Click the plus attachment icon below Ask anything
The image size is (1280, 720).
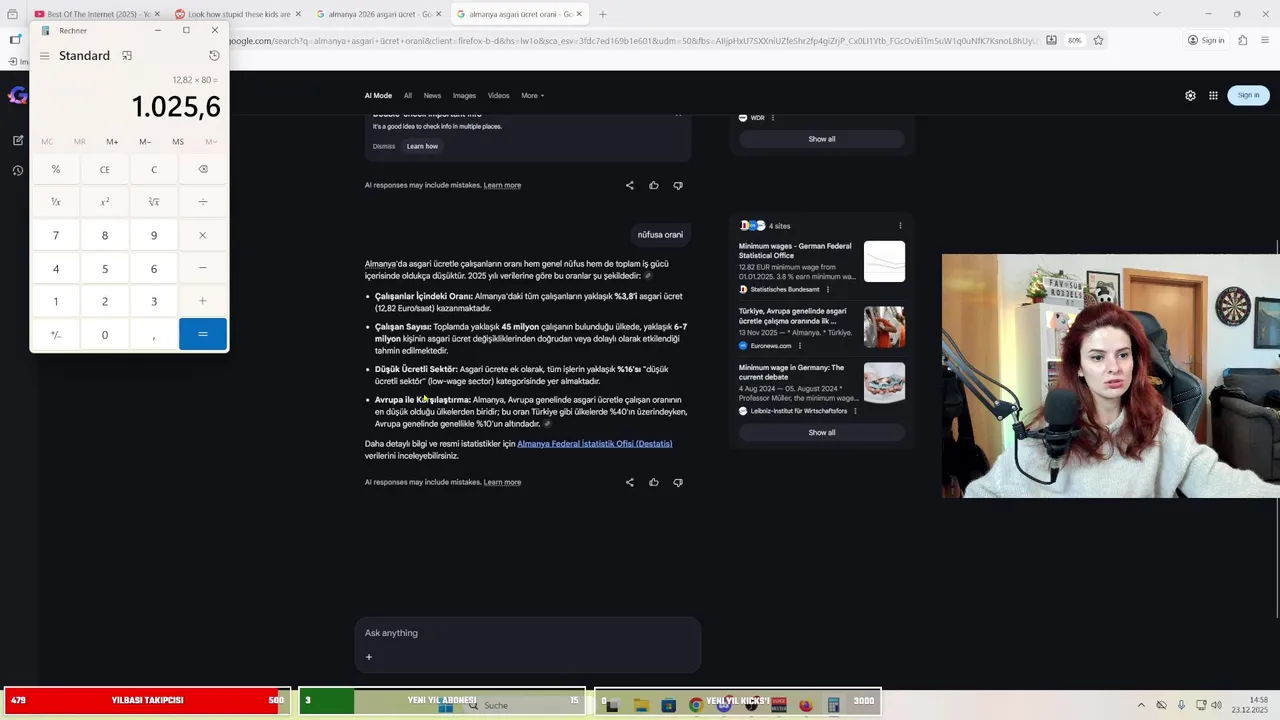tap(369, 657)
